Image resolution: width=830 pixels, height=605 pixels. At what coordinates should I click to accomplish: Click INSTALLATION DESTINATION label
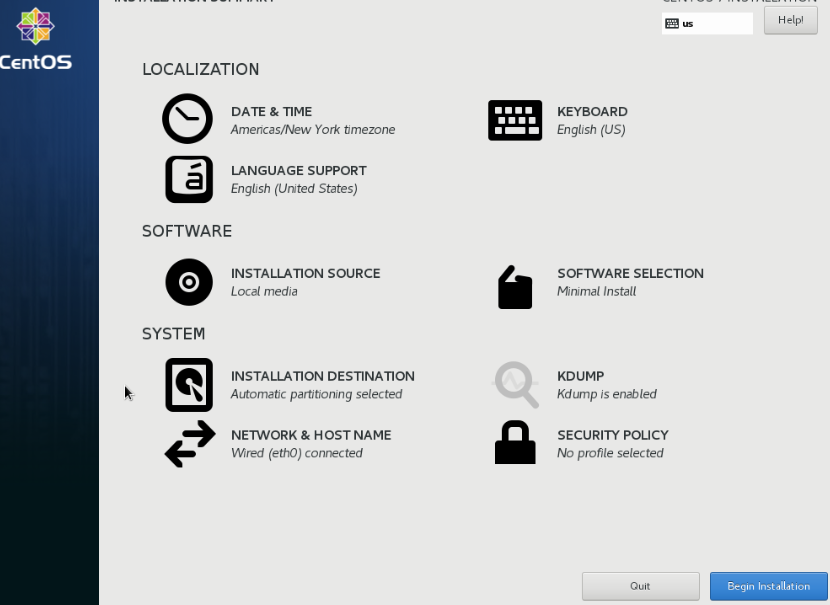pyautogui.click(x=323, y=376)
